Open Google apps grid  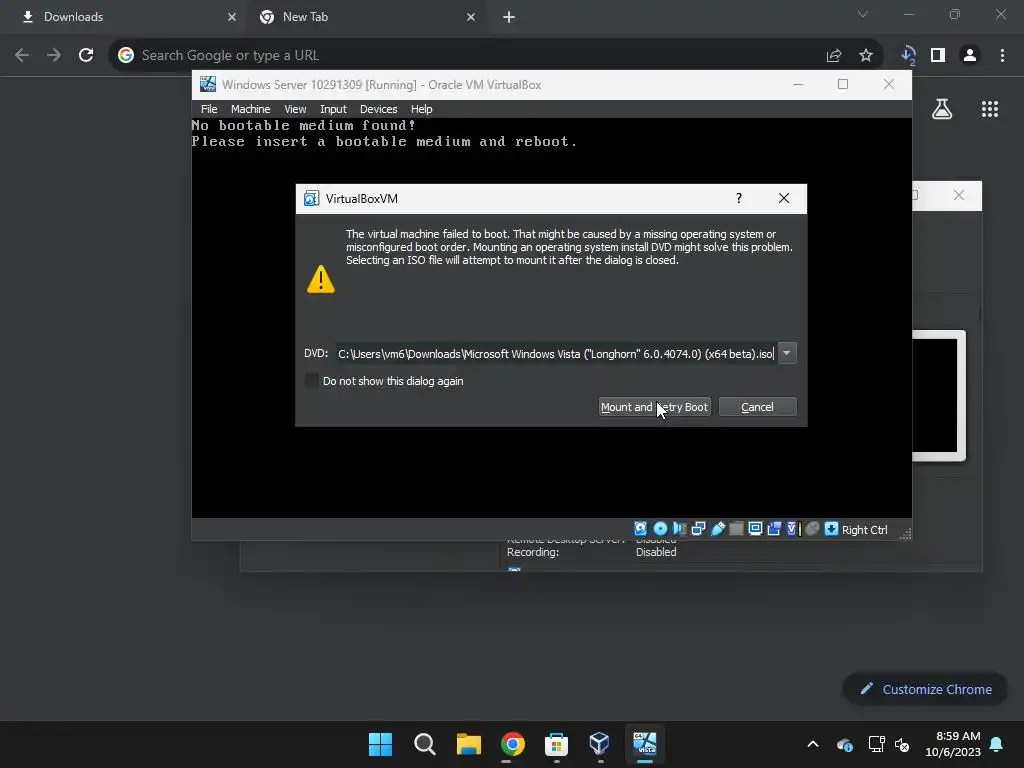coord(990,109)
